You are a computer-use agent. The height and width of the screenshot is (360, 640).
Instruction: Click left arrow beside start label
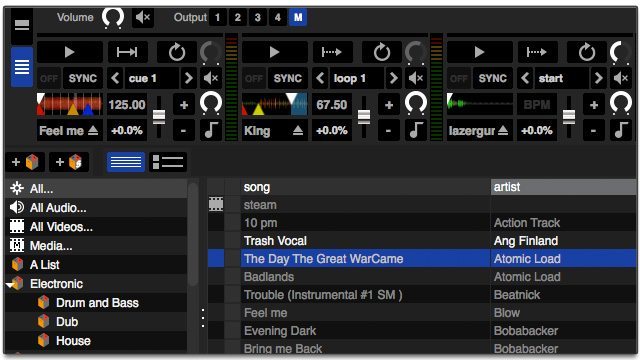pyautogui.click(x=525, y=78)
